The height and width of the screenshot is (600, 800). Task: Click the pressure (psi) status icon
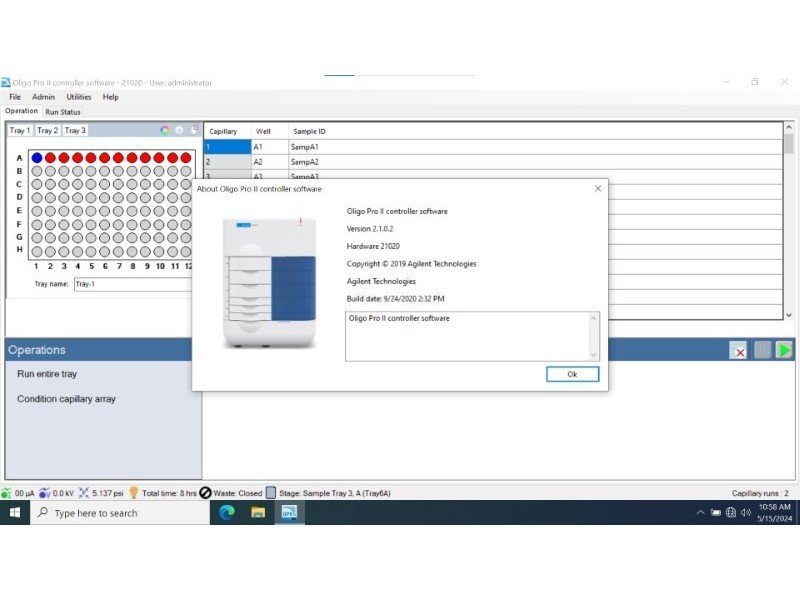coord(84,493)
